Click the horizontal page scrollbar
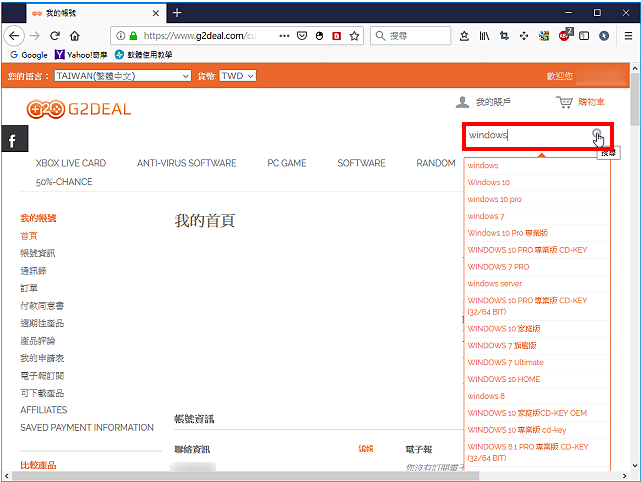This screenshot has width=641, height=482. [x=245, y=476]
